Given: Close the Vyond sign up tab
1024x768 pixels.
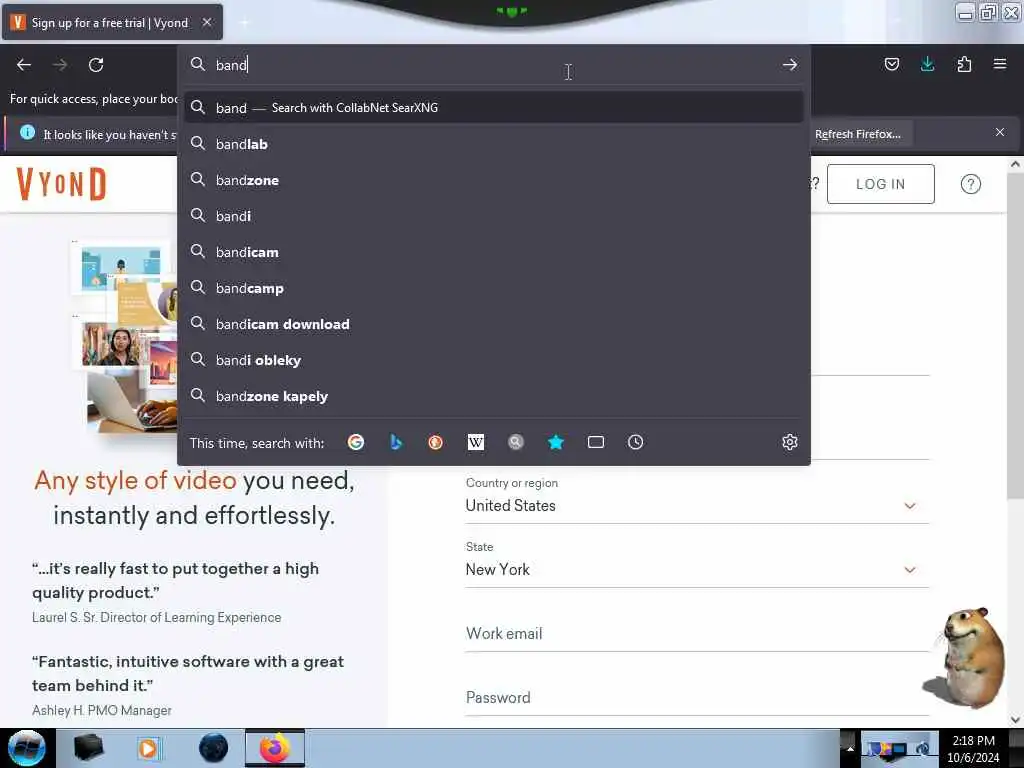Looking at the screenshot, I should pyautogui.click(x=207, y=22).
